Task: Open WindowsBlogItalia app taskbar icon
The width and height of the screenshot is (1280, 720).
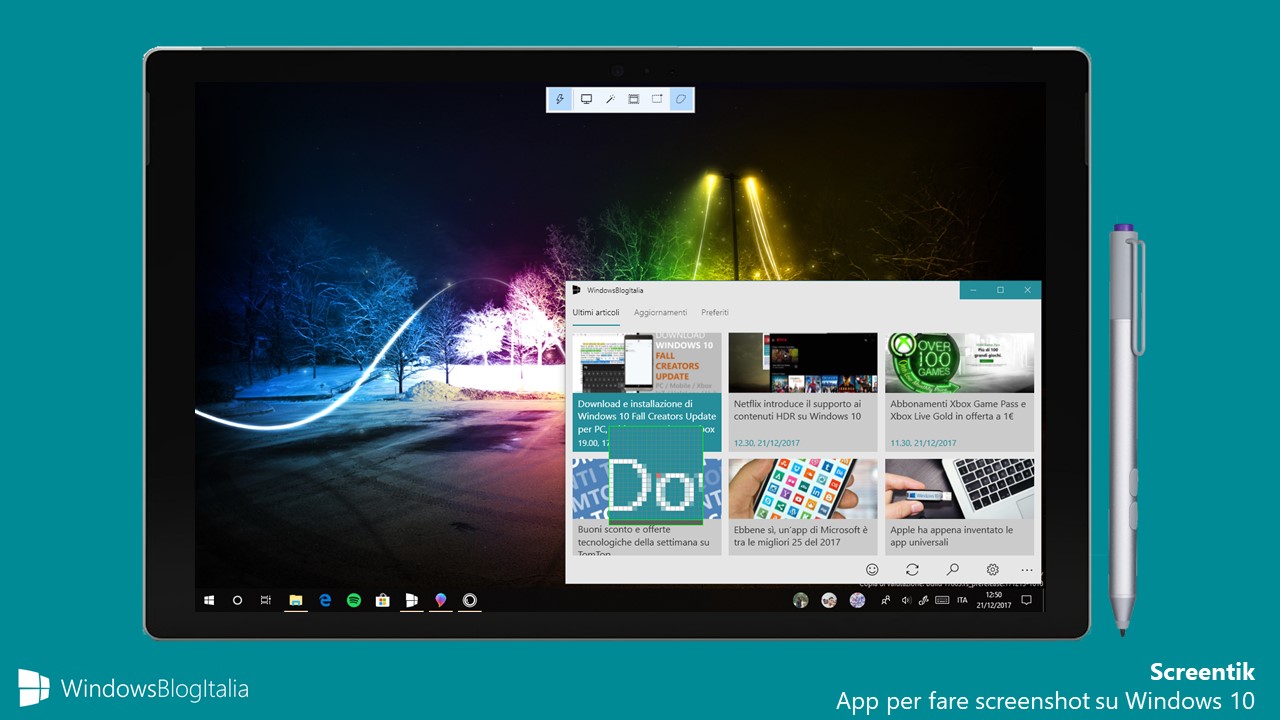Action: click(411, 600)
